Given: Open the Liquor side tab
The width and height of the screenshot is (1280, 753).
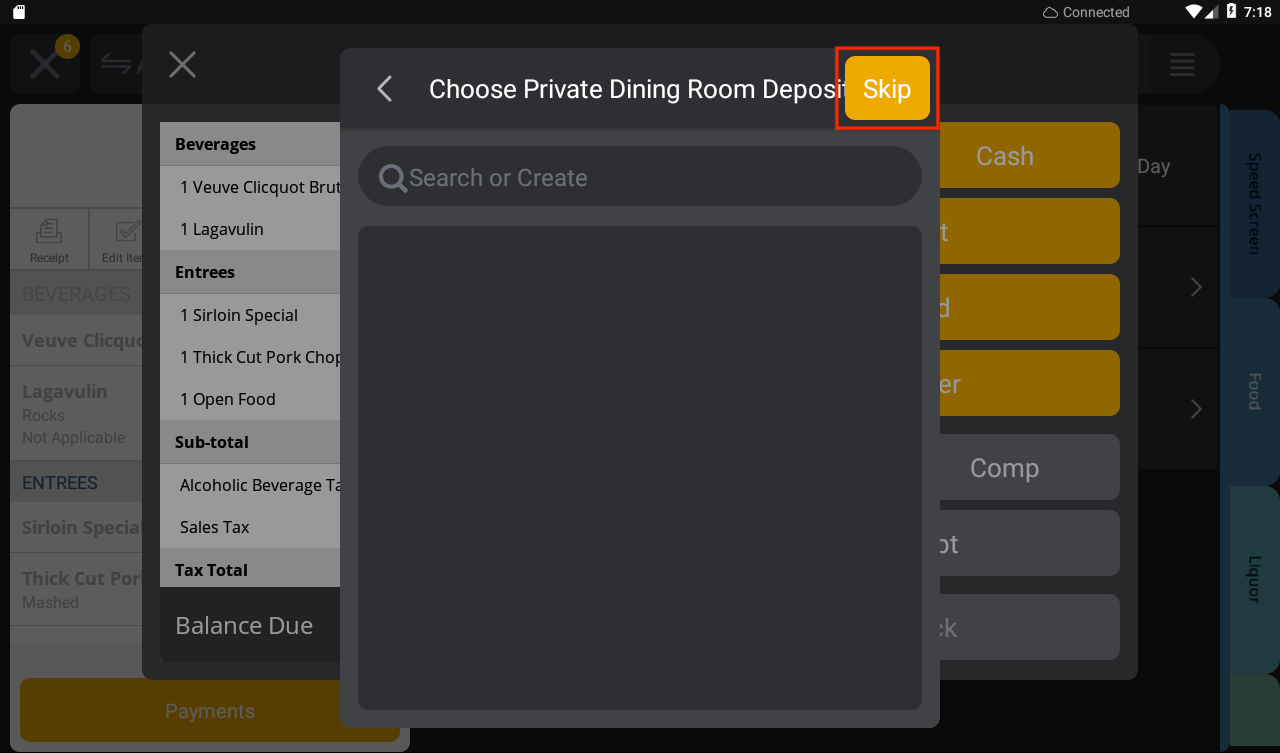Looking at the screenshot, I should [x=1254, y=579].
